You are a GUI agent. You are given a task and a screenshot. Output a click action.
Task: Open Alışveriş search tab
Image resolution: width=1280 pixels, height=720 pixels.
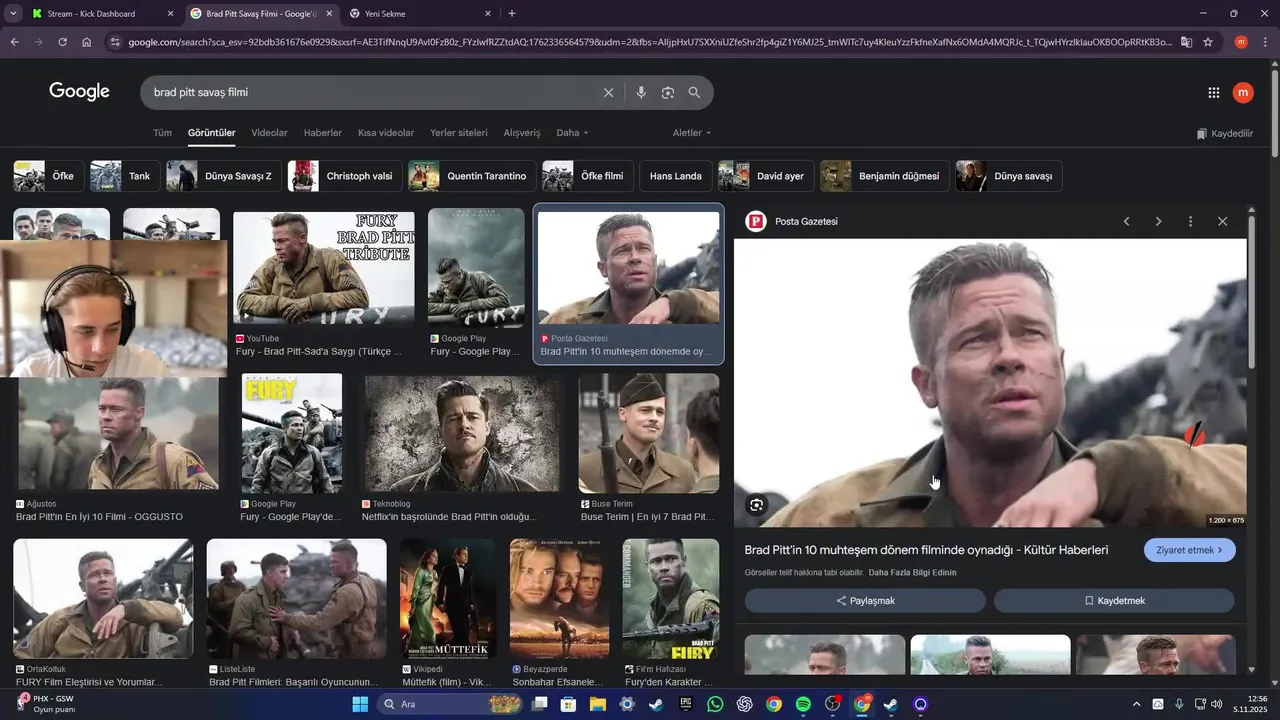[522, 133]
